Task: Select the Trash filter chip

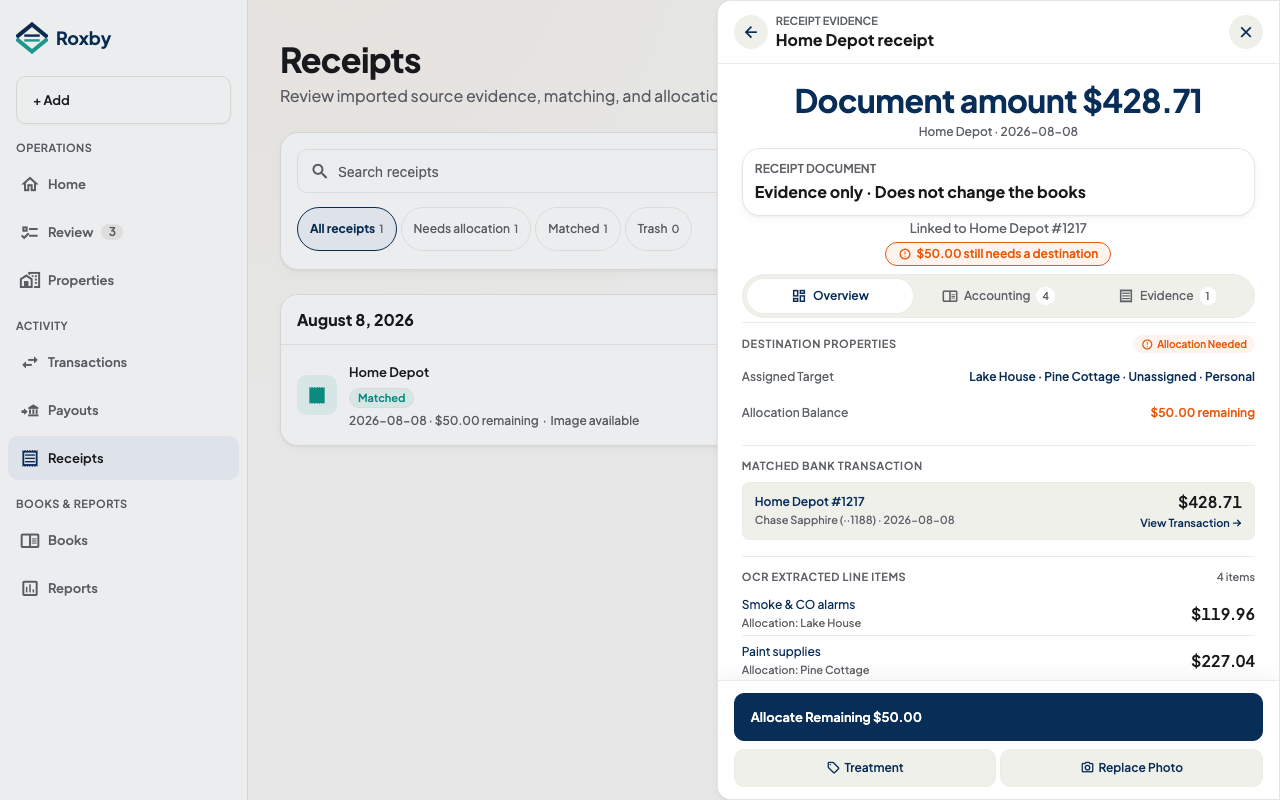Action: coord(658,229)
